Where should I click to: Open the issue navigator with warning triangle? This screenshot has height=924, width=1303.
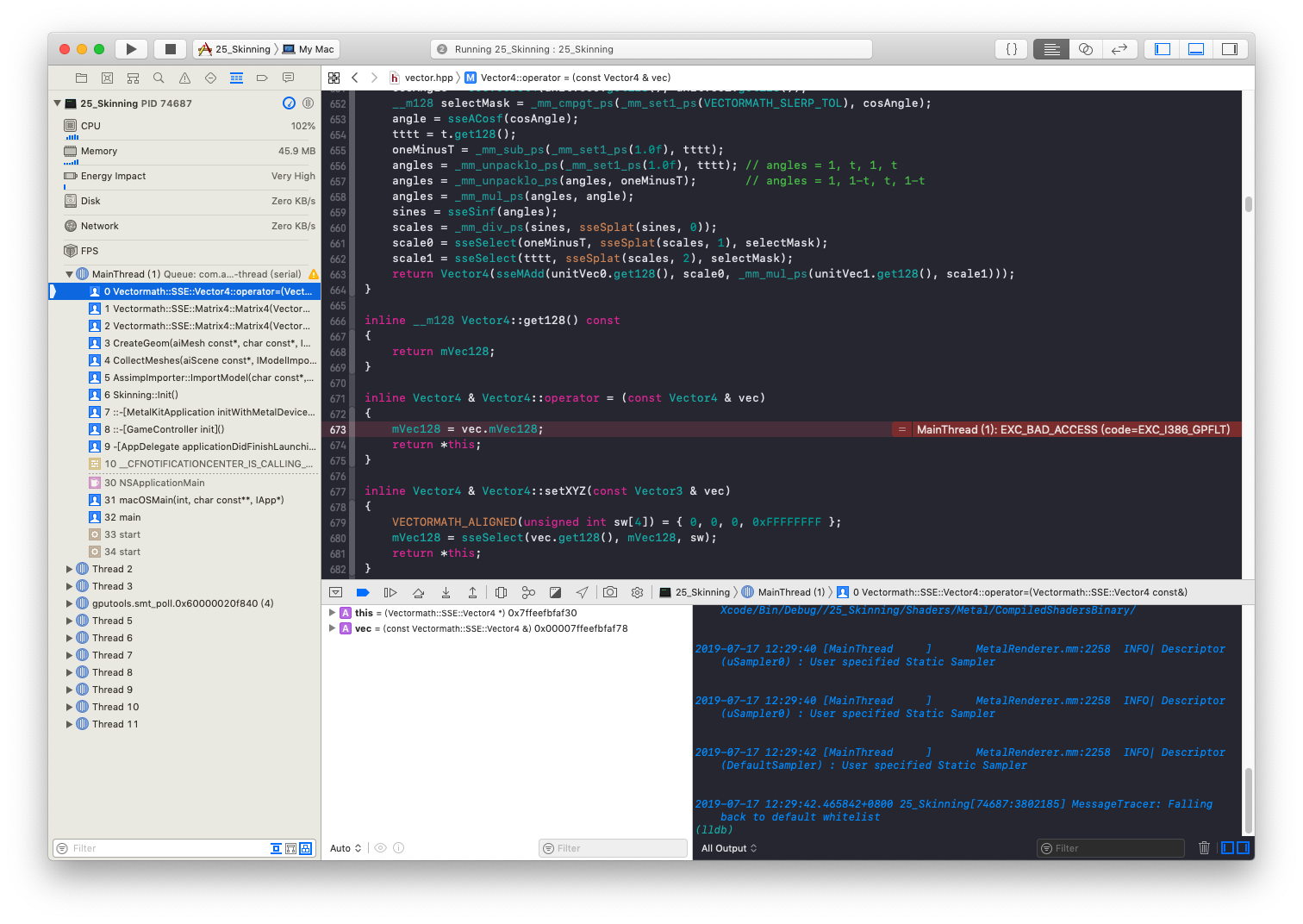184,78
